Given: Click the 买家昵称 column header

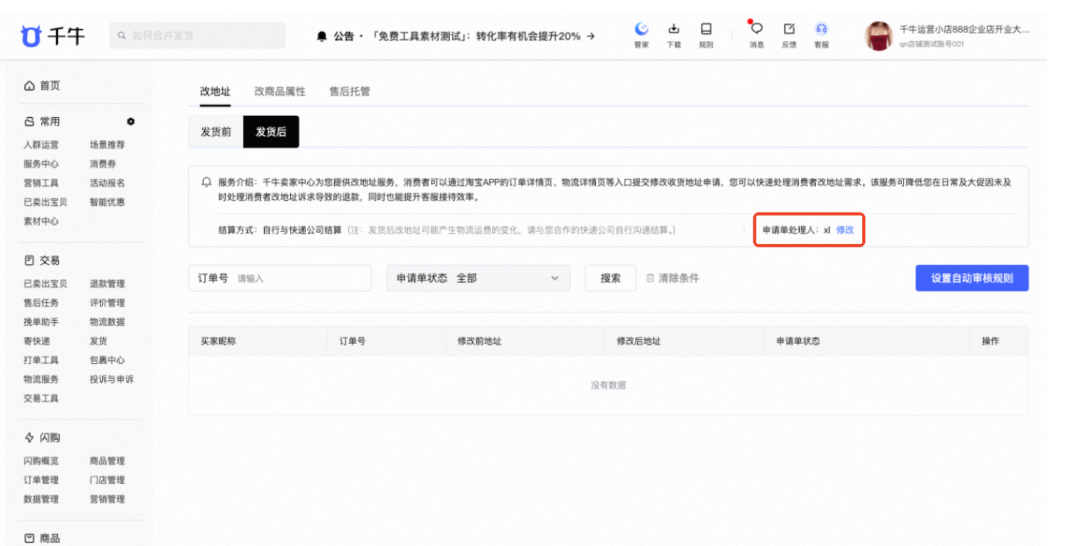Looking at the screenshot, I should pyautogui.click(x=218, y=341).
